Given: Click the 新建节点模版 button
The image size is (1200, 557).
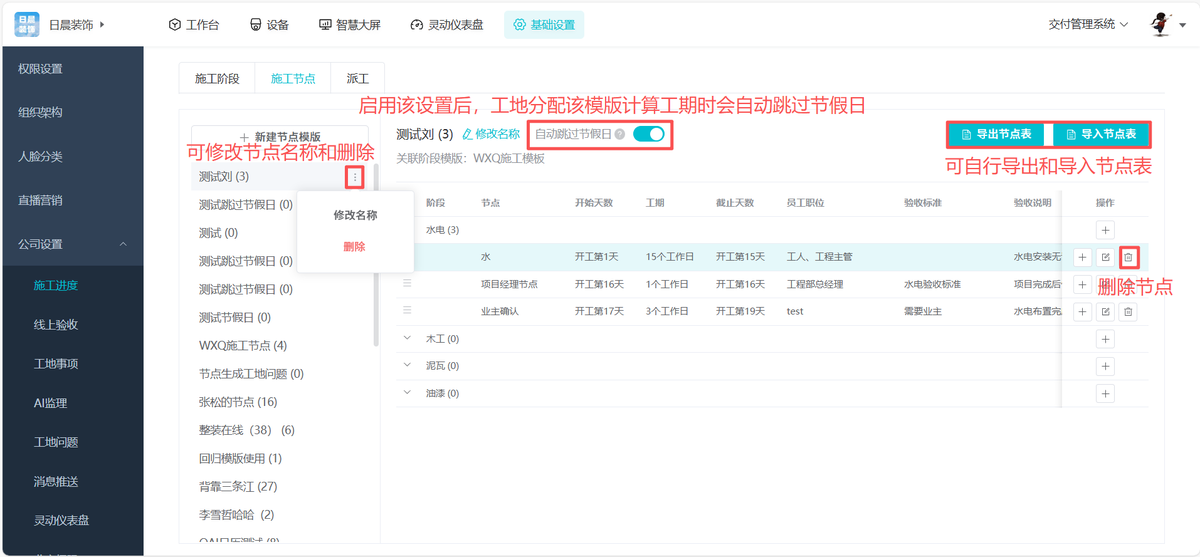Looking at the screenshot, I should click(x=280, y=137).
